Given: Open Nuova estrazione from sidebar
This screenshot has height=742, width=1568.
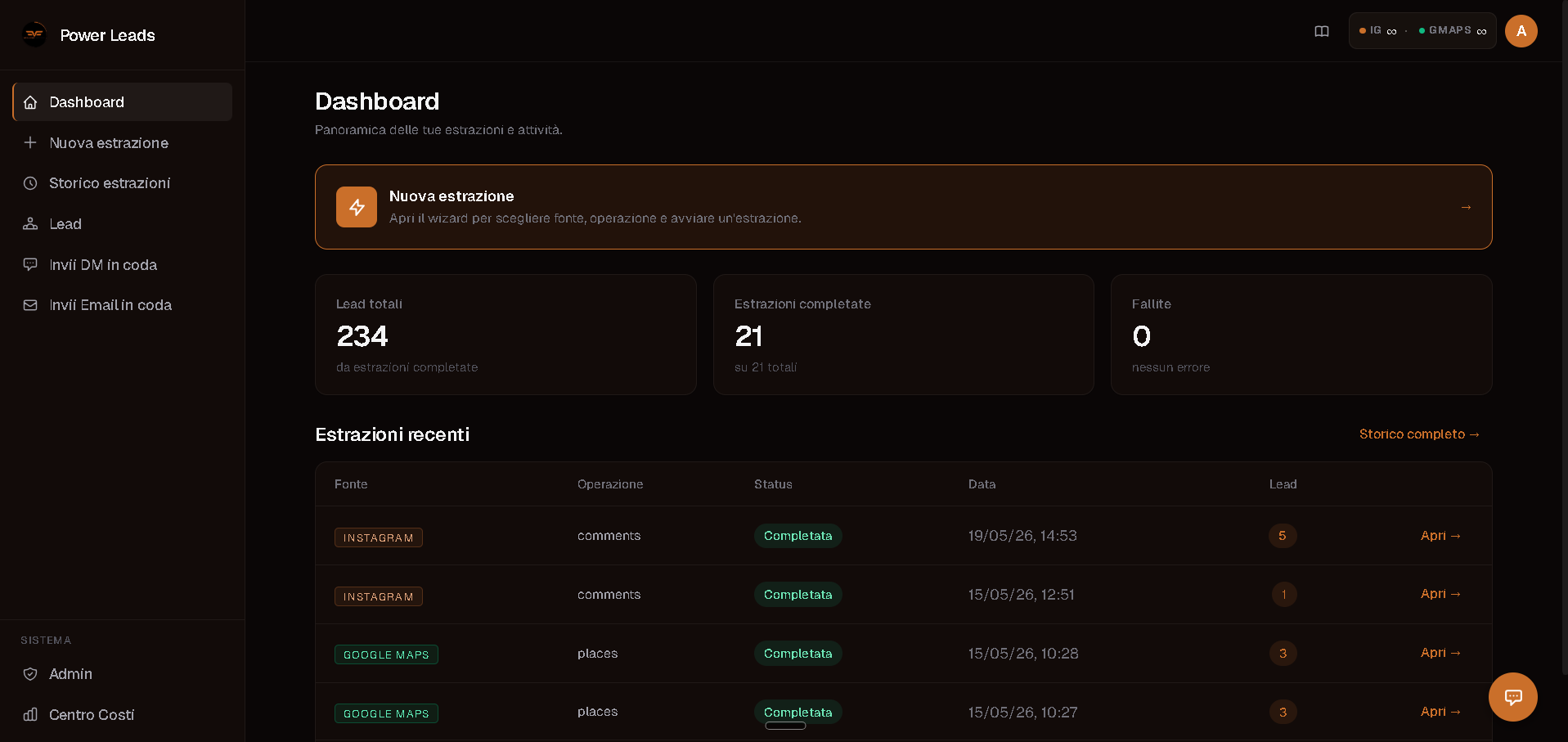Looking at the screenshot, I should (x=123, y=142).
